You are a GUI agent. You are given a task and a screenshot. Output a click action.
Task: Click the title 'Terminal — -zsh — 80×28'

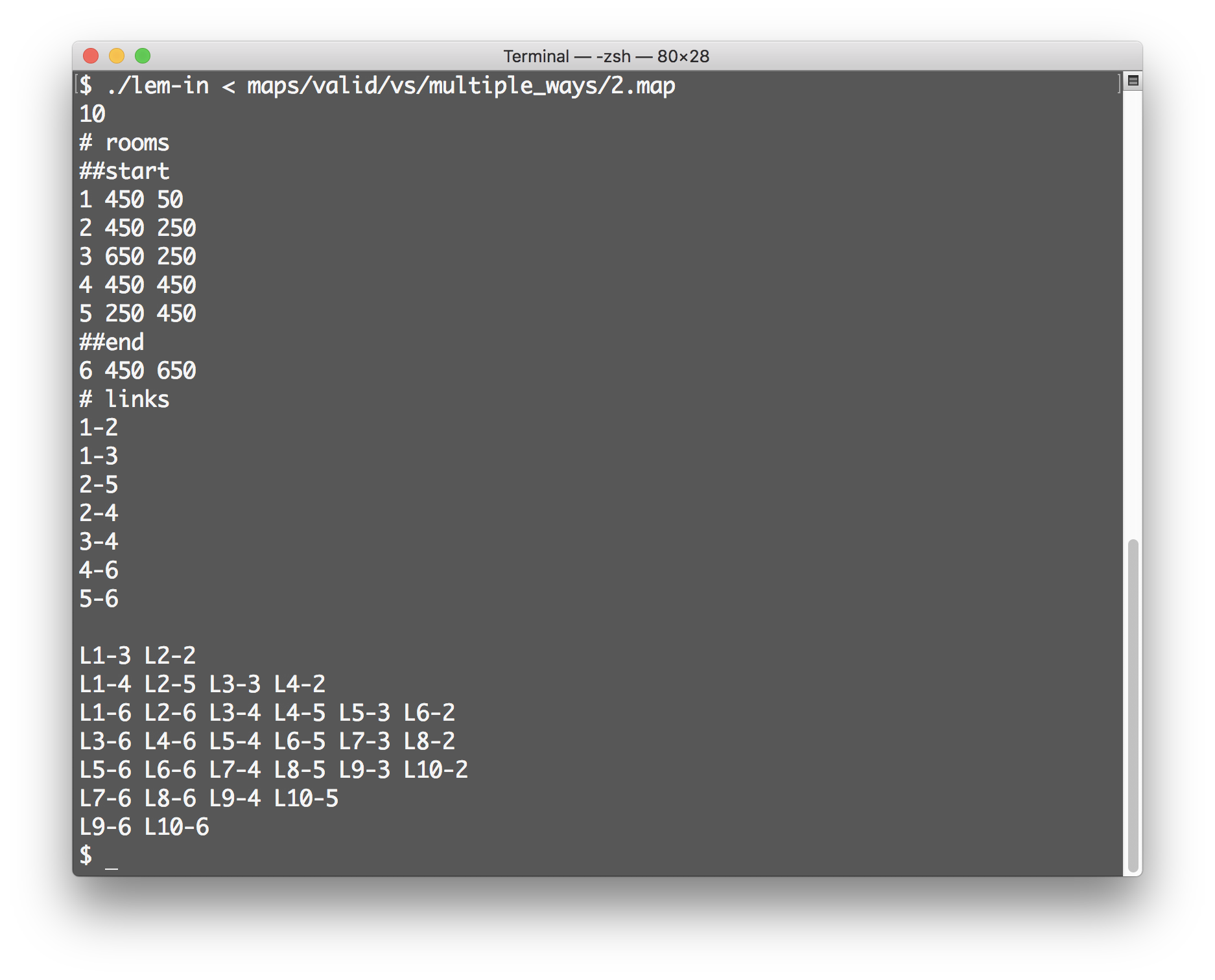[606, 56]
